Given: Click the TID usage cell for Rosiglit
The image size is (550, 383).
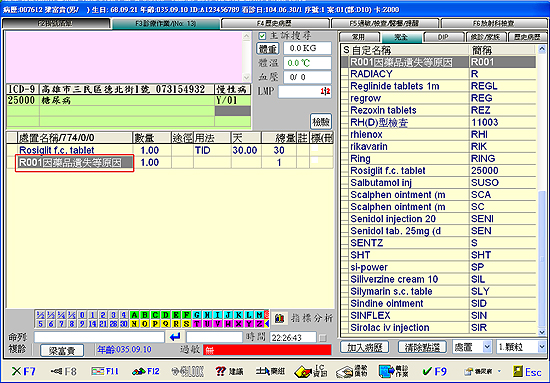Looking at the screenshot, I should [x=212, y=150].
